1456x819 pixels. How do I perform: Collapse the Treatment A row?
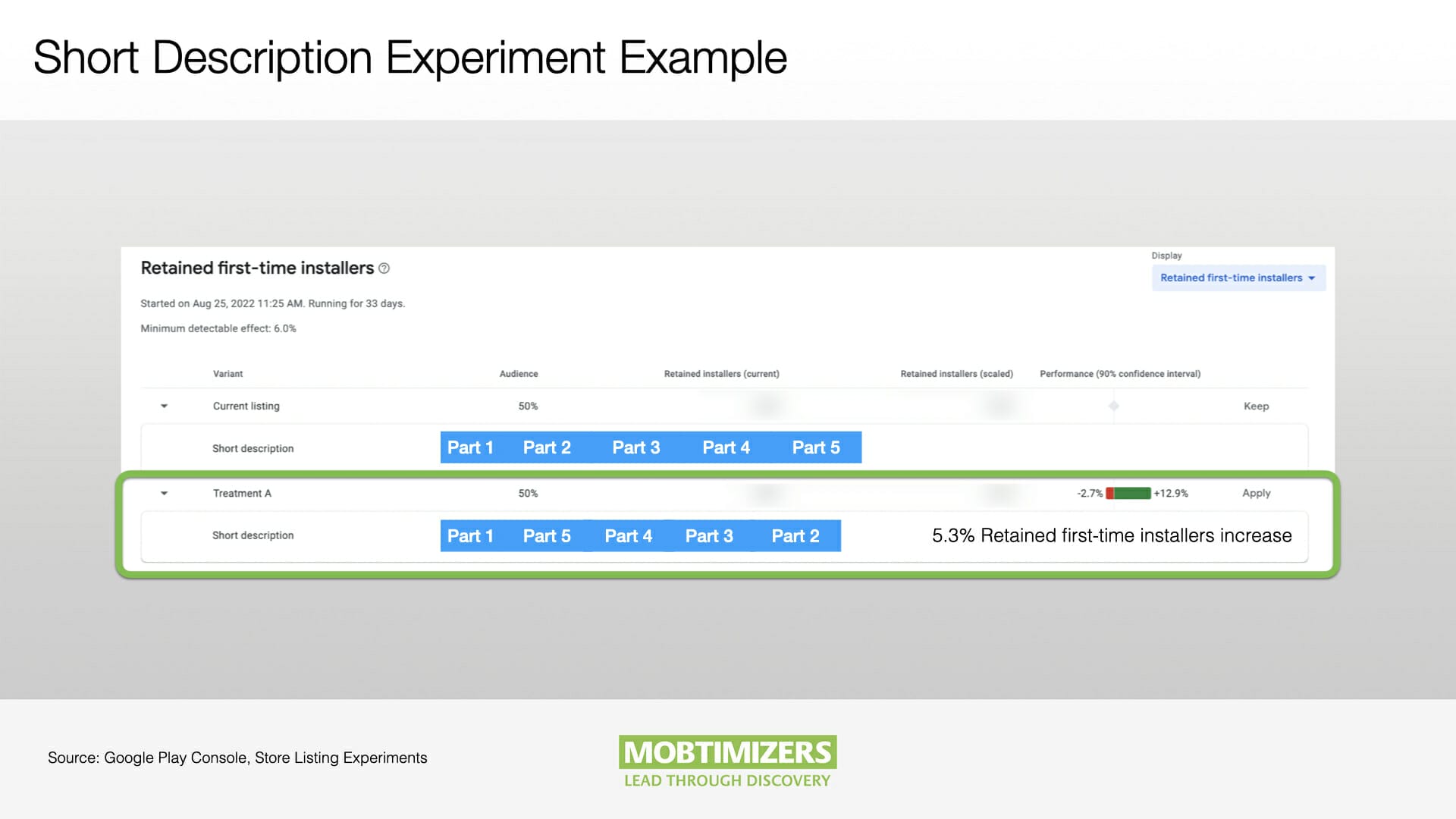(164, 494)
